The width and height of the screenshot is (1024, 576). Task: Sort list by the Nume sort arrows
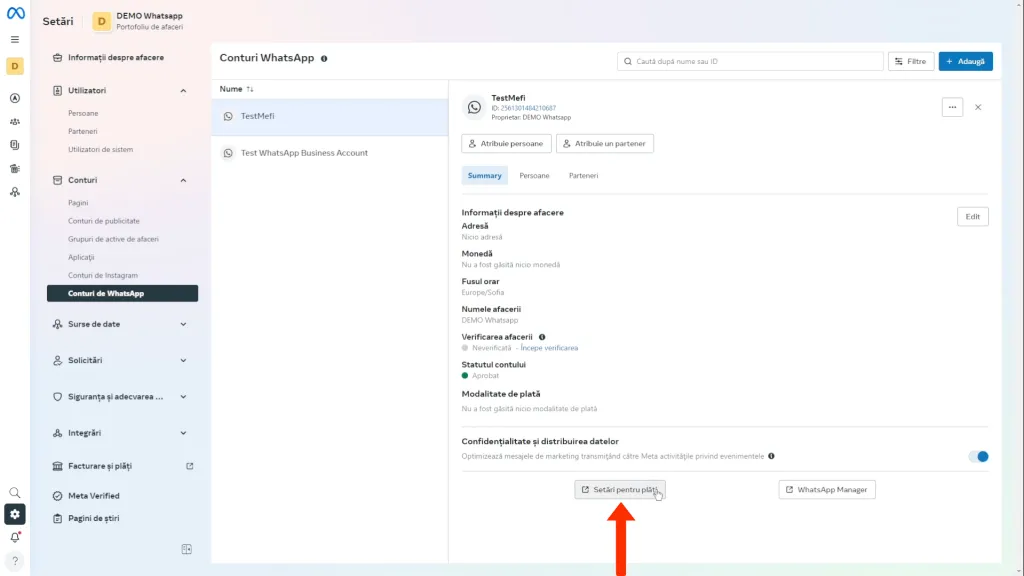point(250,89)
